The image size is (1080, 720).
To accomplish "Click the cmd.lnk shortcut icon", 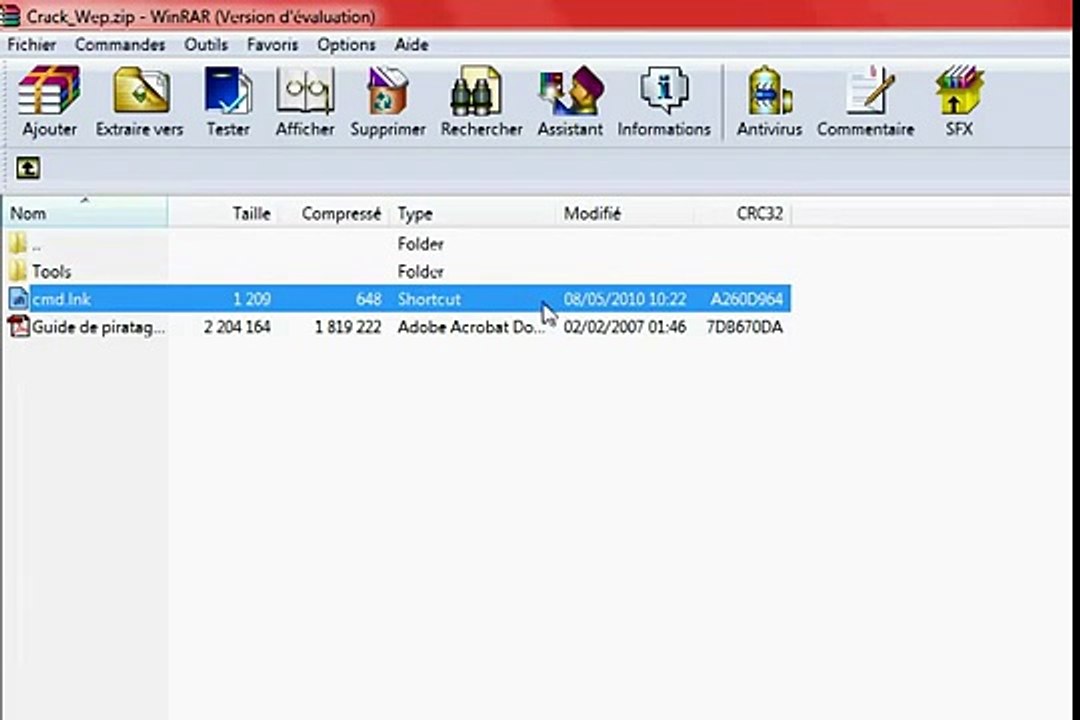I will click(x=19, y=298).
